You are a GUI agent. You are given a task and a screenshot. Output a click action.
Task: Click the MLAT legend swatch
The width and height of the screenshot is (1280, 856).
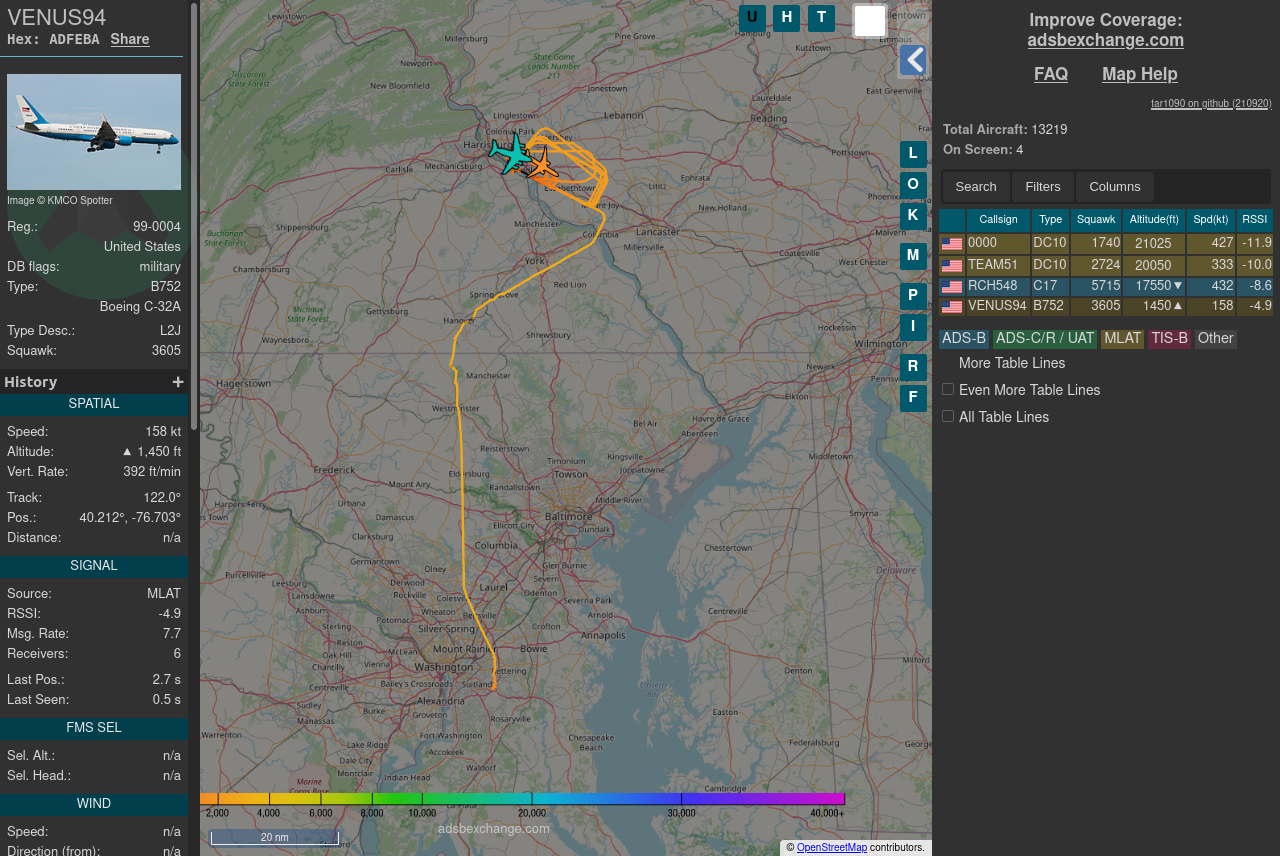click(x=1122, y=339)
